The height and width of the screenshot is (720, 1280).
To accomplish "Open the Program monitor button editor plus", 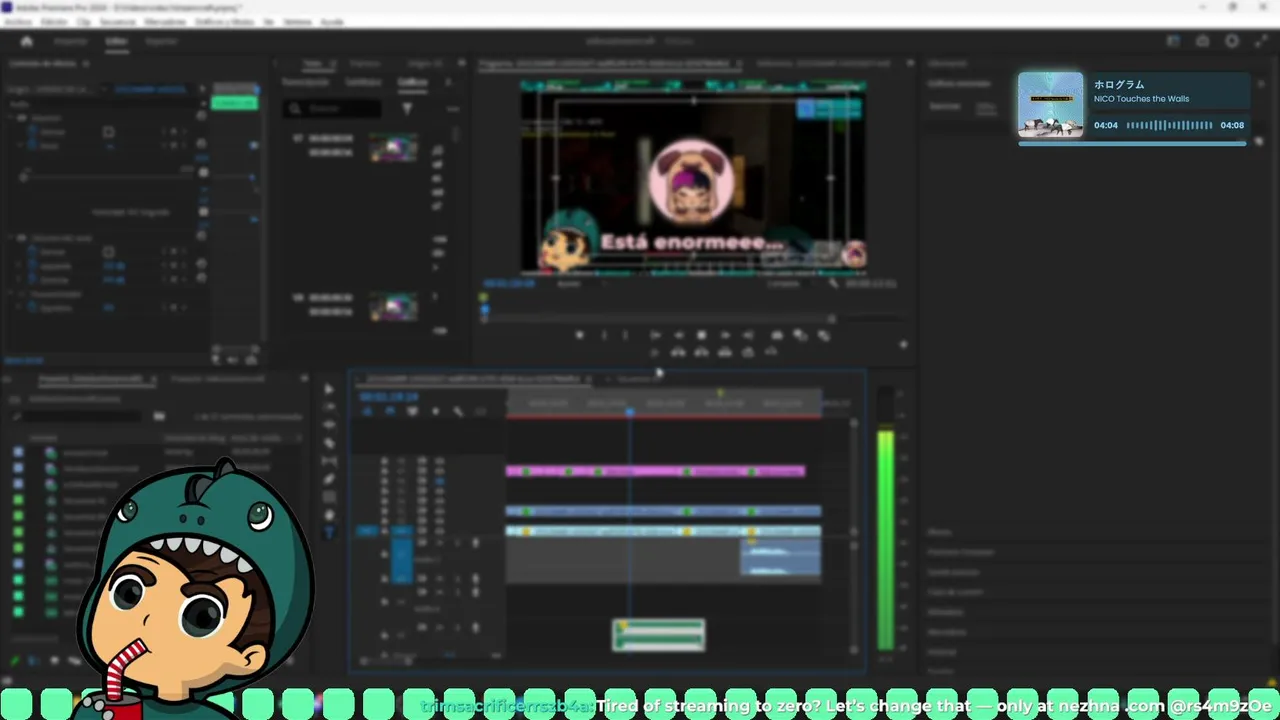I will pyautogui.click(x=903, y=344).
